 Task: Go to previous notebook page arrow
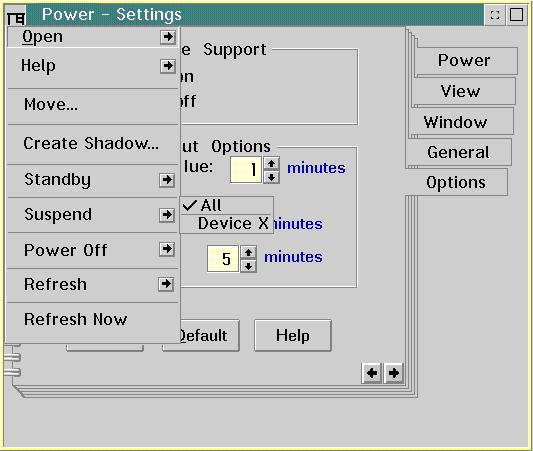(372, 373)
